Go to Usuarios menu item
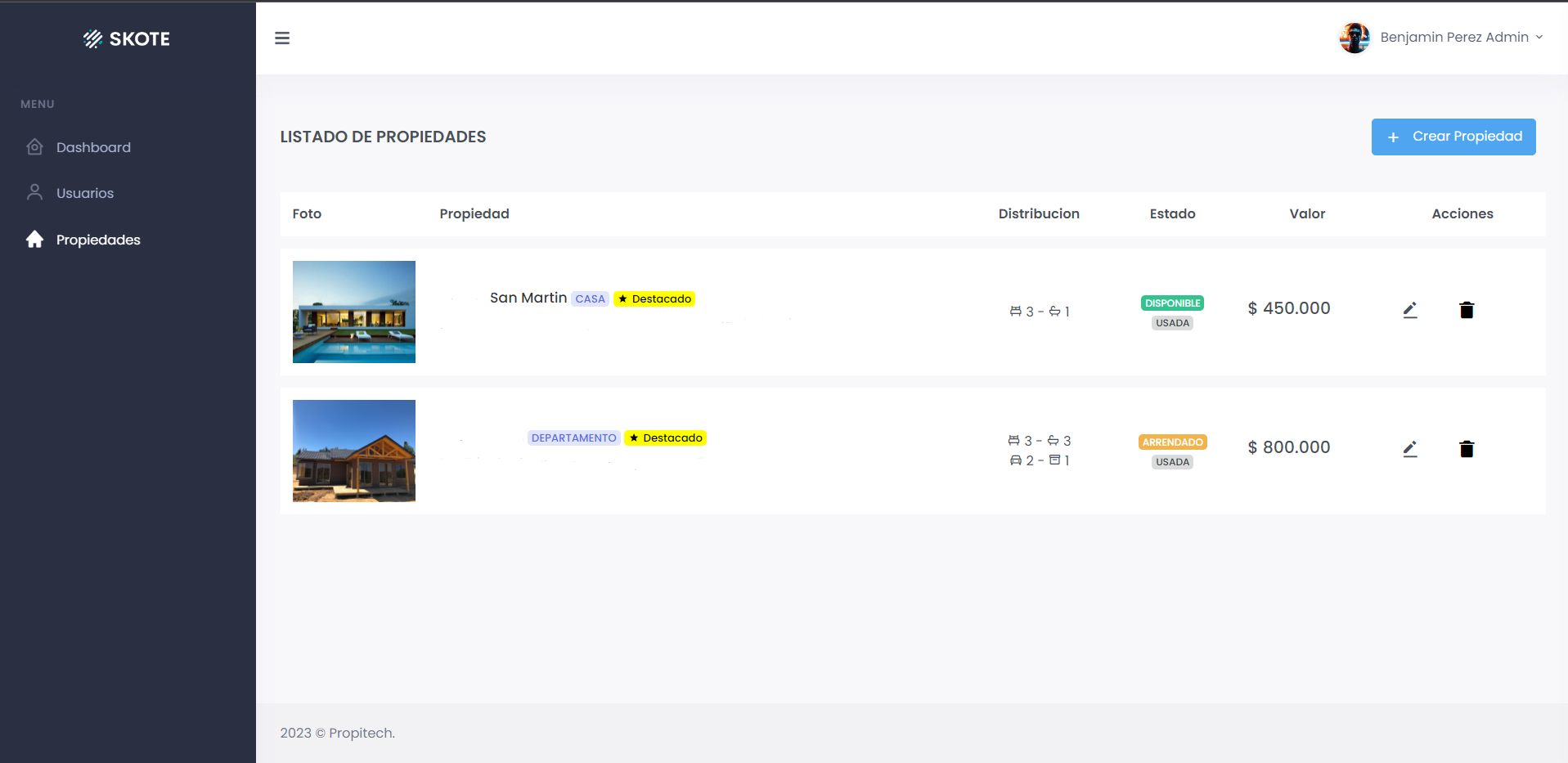The width and height of the screenshot is (1568, 763). click(x=85, y=193)
